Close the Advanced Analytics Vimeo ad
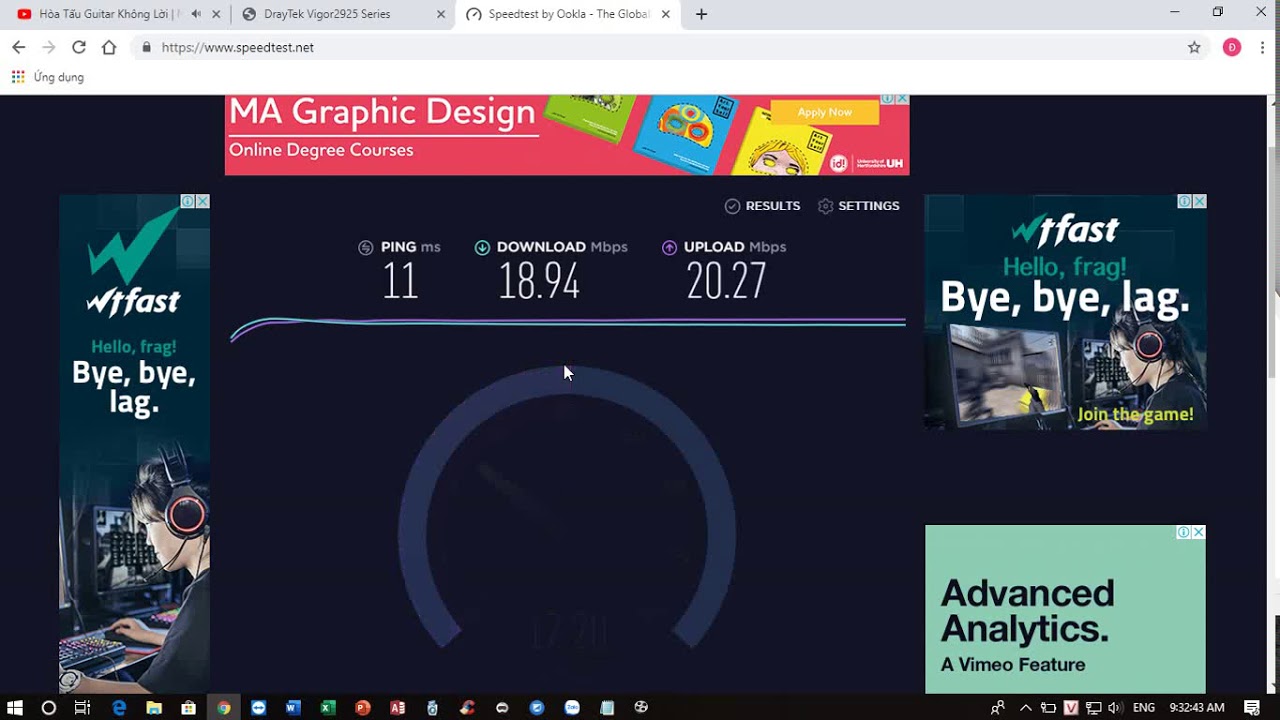The width and height of the screenshot is (1280, 720). pyautogui.click(x=1199, y=532)
